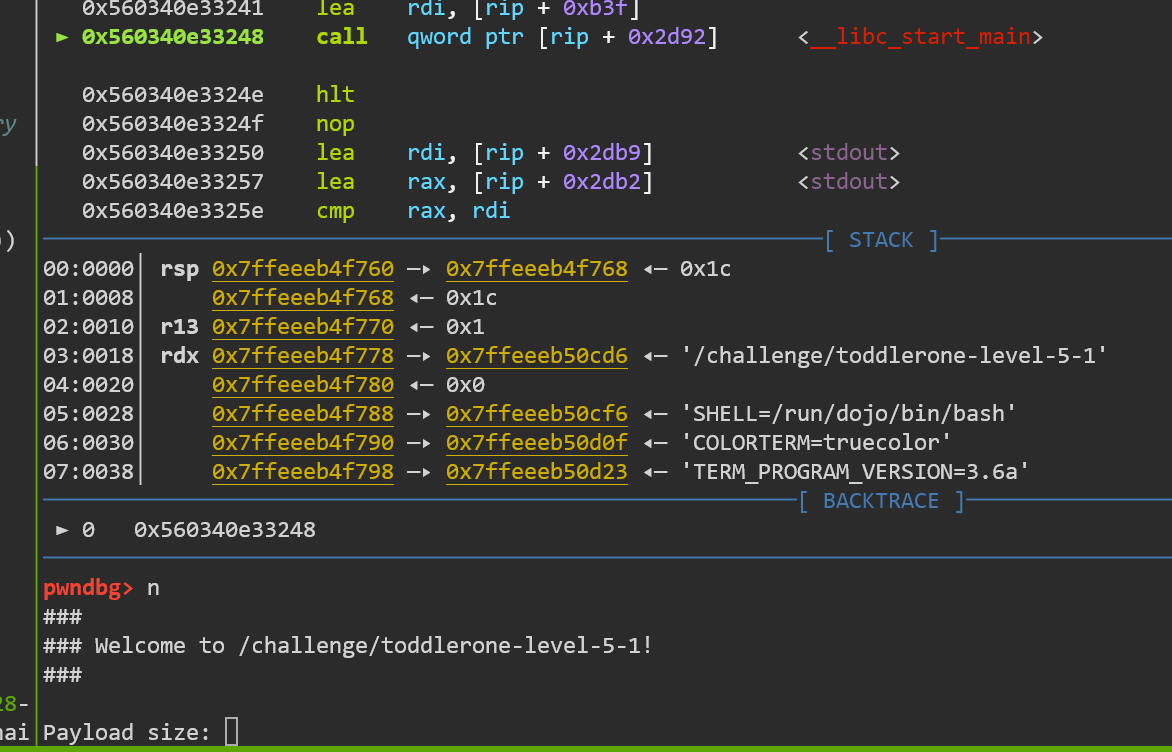Screen dimensions: 1172x752
Task: Click the Welcome to /challenge/toddlerone-level-5-1! line
Action: [x=348, y=646]
